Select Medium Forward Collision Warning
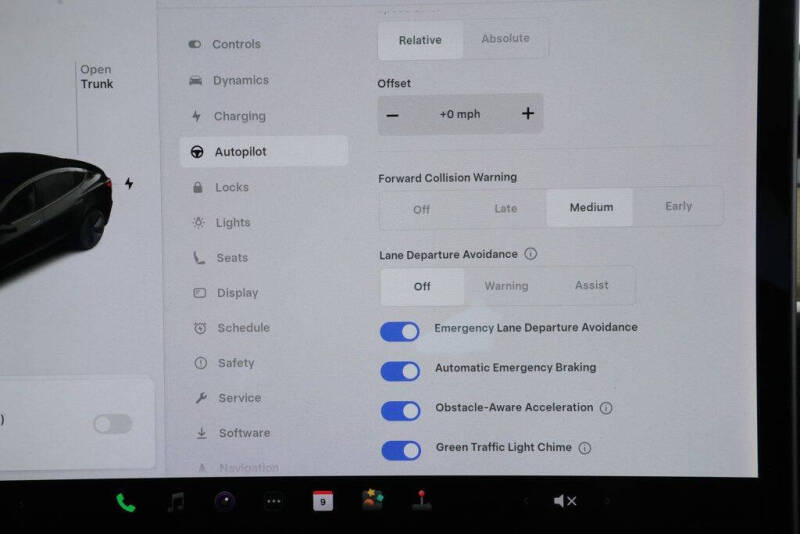The image size is (800, 534). tap(591, 207)
